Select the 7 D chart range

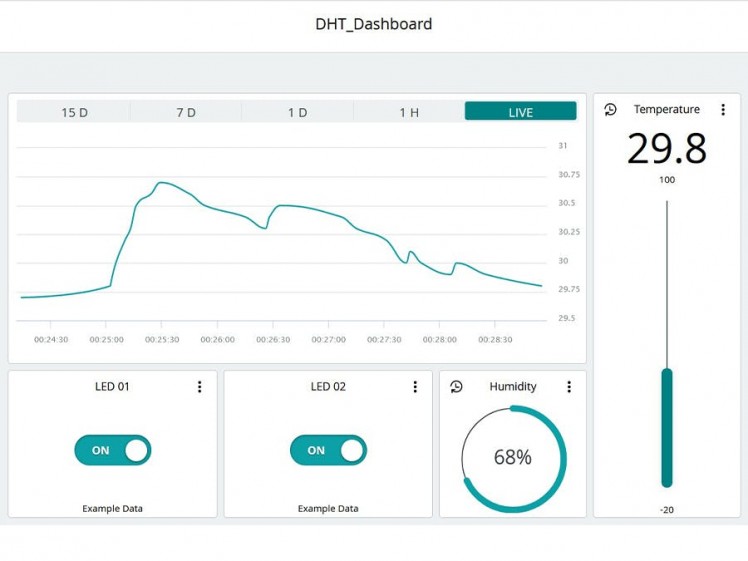186,112
